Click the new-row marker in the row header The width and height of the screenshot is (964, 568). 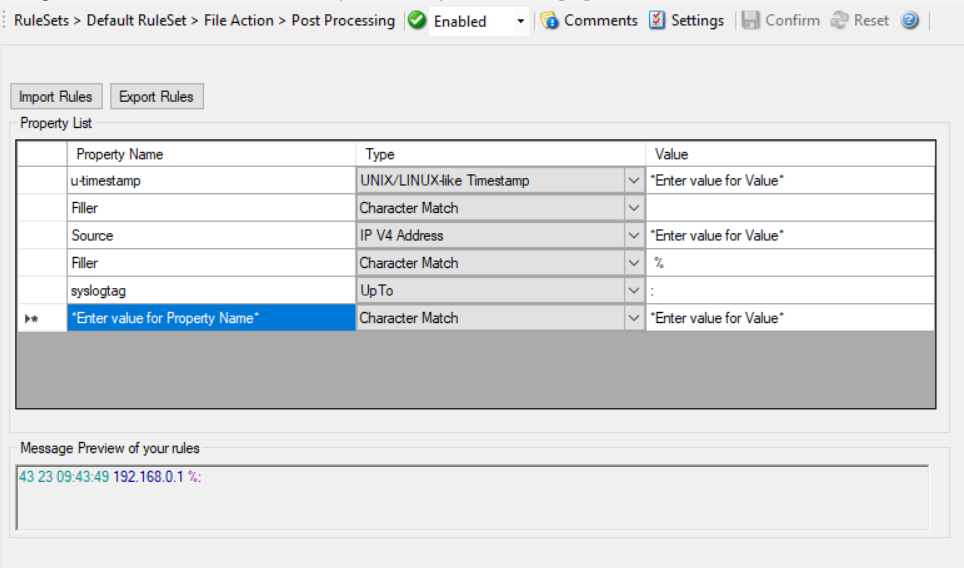coord(32,318)
